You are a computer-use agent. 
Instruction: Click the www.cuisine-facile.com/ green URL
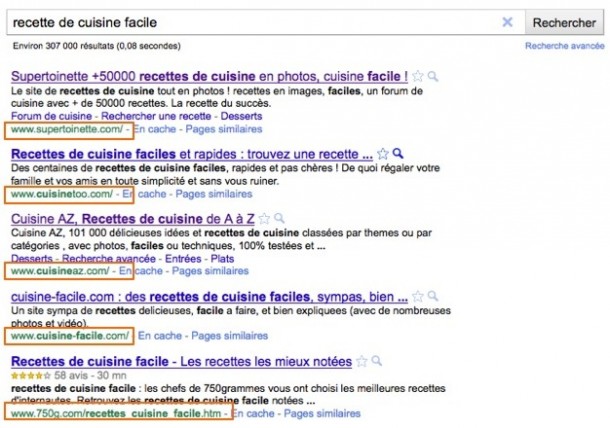[70, 336]
